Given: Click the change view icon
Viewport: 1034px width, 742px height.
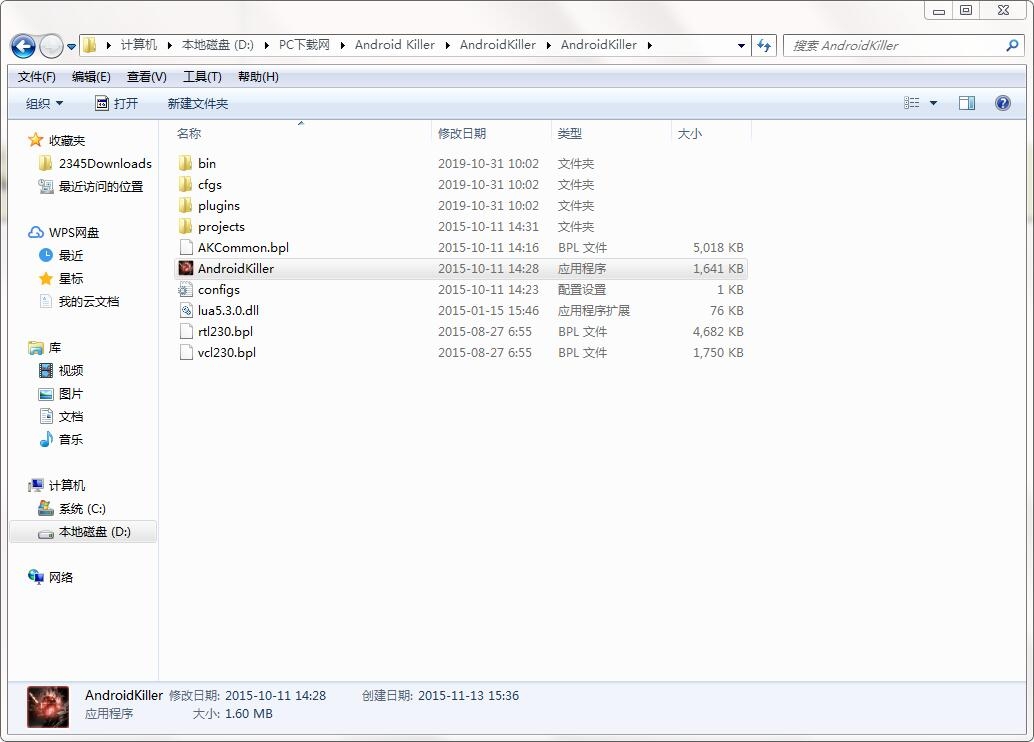Looking at the screenshot, I should [911, 103].
